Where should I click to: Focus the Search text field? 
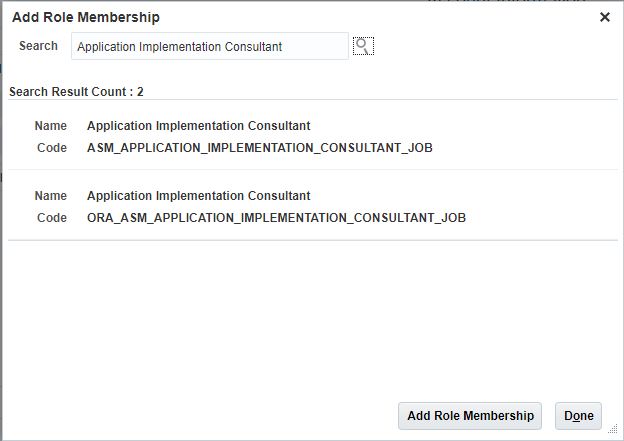tap(210, 46)
